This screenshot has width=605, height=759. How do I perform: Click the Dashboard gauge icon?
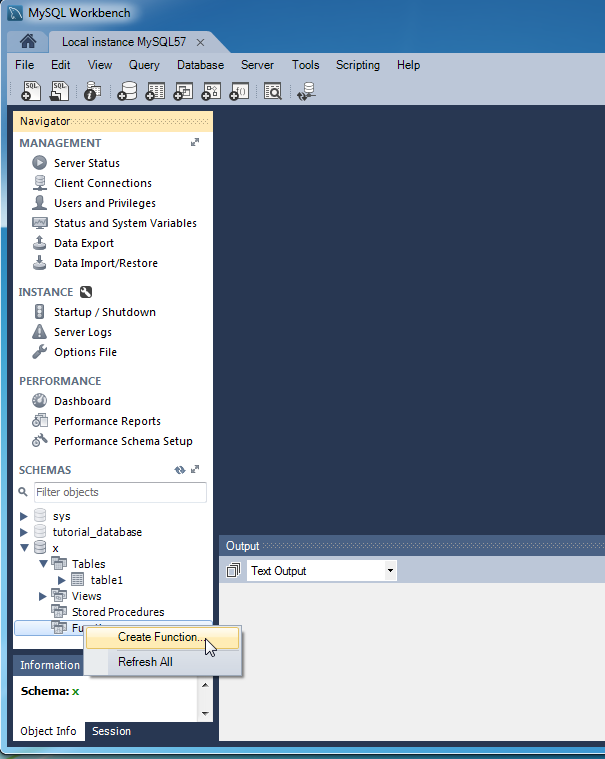(40, 401)
